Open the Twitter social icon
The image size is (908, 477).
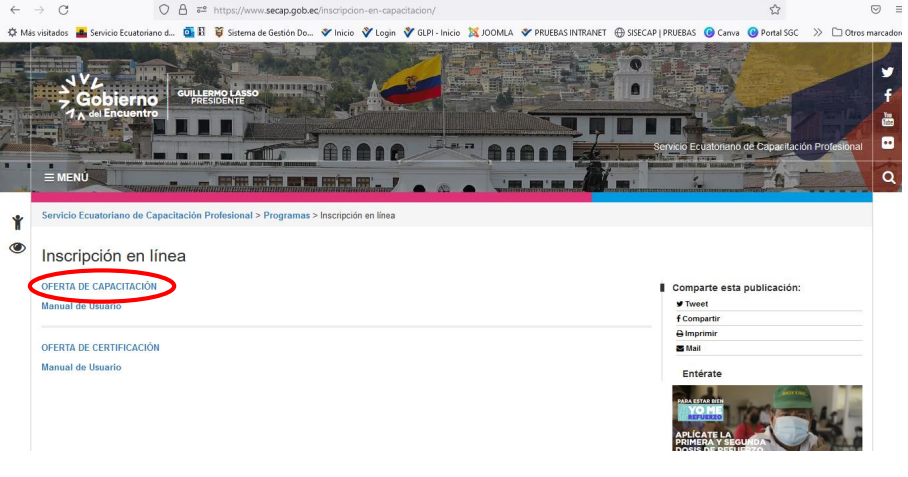pyautogui.click(x=887, y=72)
